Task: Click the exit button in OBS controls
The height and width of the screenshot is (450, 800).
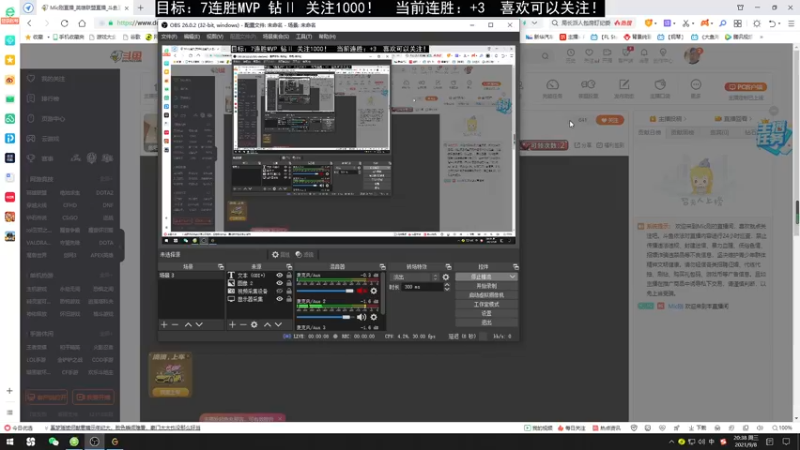Action: point(486,322)
